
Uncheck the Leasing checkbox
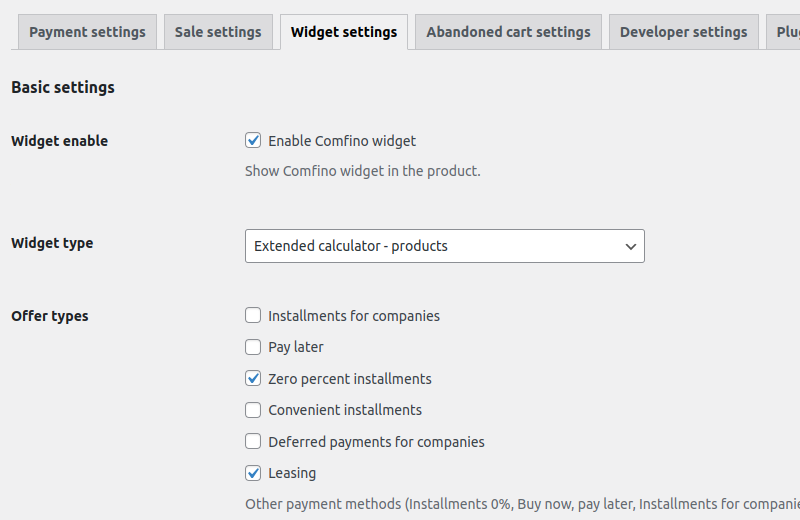tap(253, 473)
